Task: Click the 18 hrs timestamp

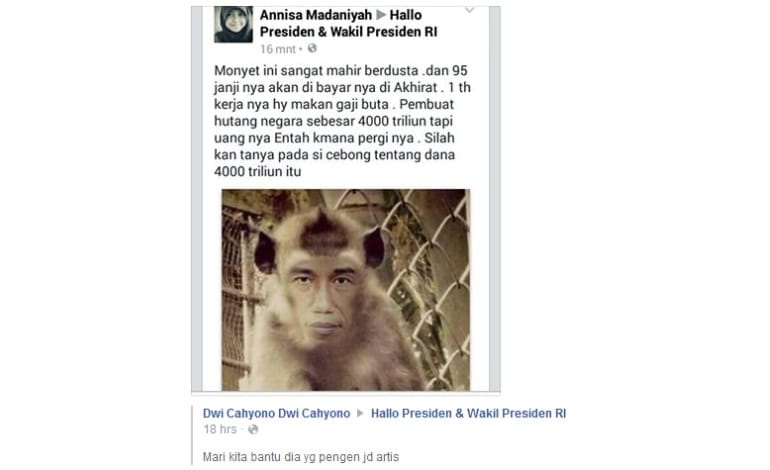Action: point(220,429)
